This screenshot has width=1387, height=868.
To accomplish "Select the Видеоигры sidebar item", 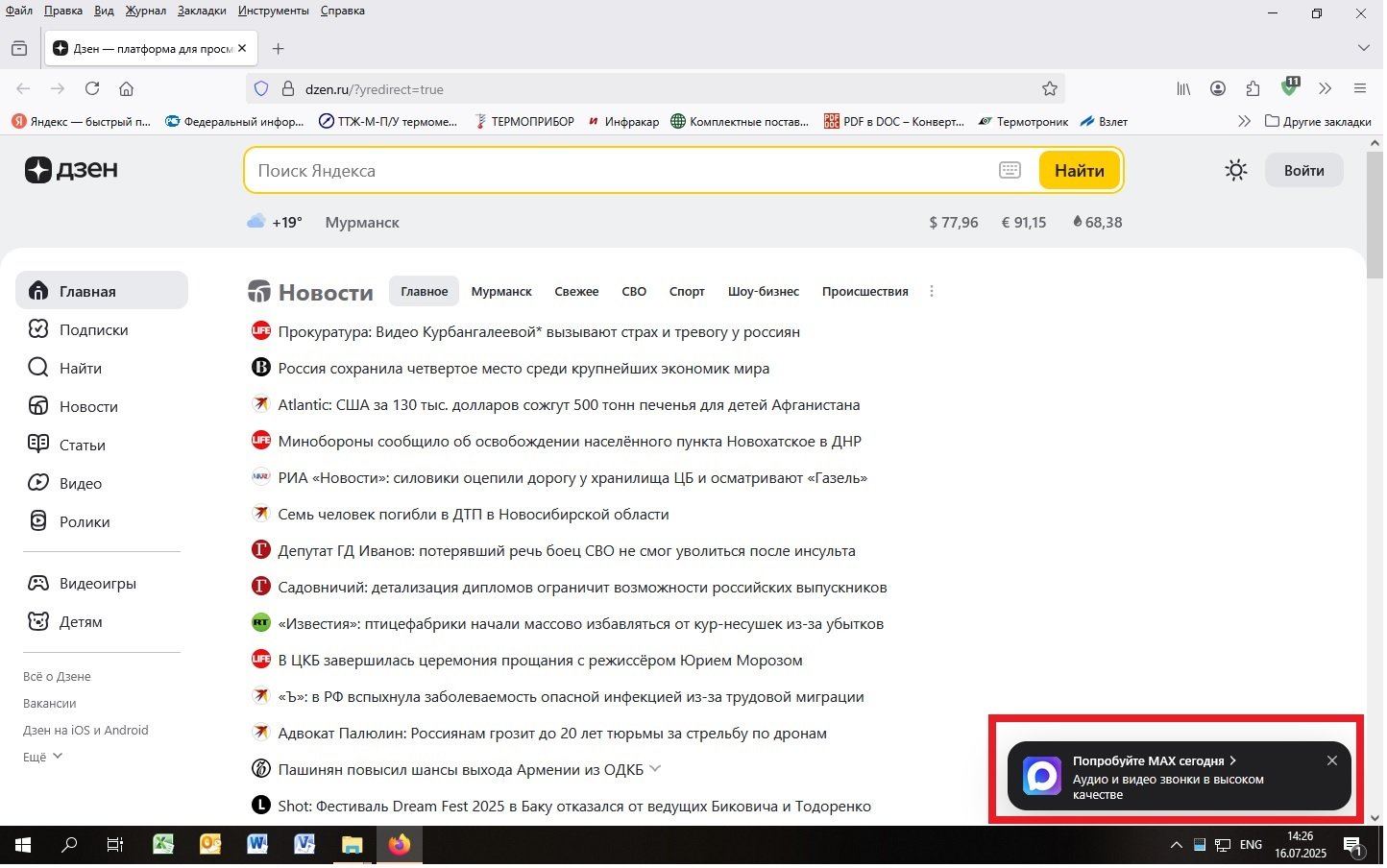I will click(x=97, y=583).
